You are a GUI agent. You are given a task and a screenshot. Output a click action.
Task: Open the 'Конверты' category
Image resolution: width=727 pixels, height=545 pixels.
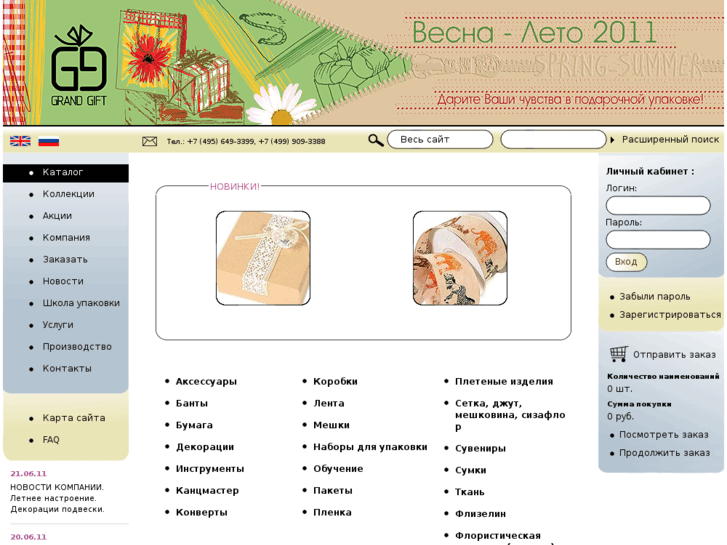point(202,512)
